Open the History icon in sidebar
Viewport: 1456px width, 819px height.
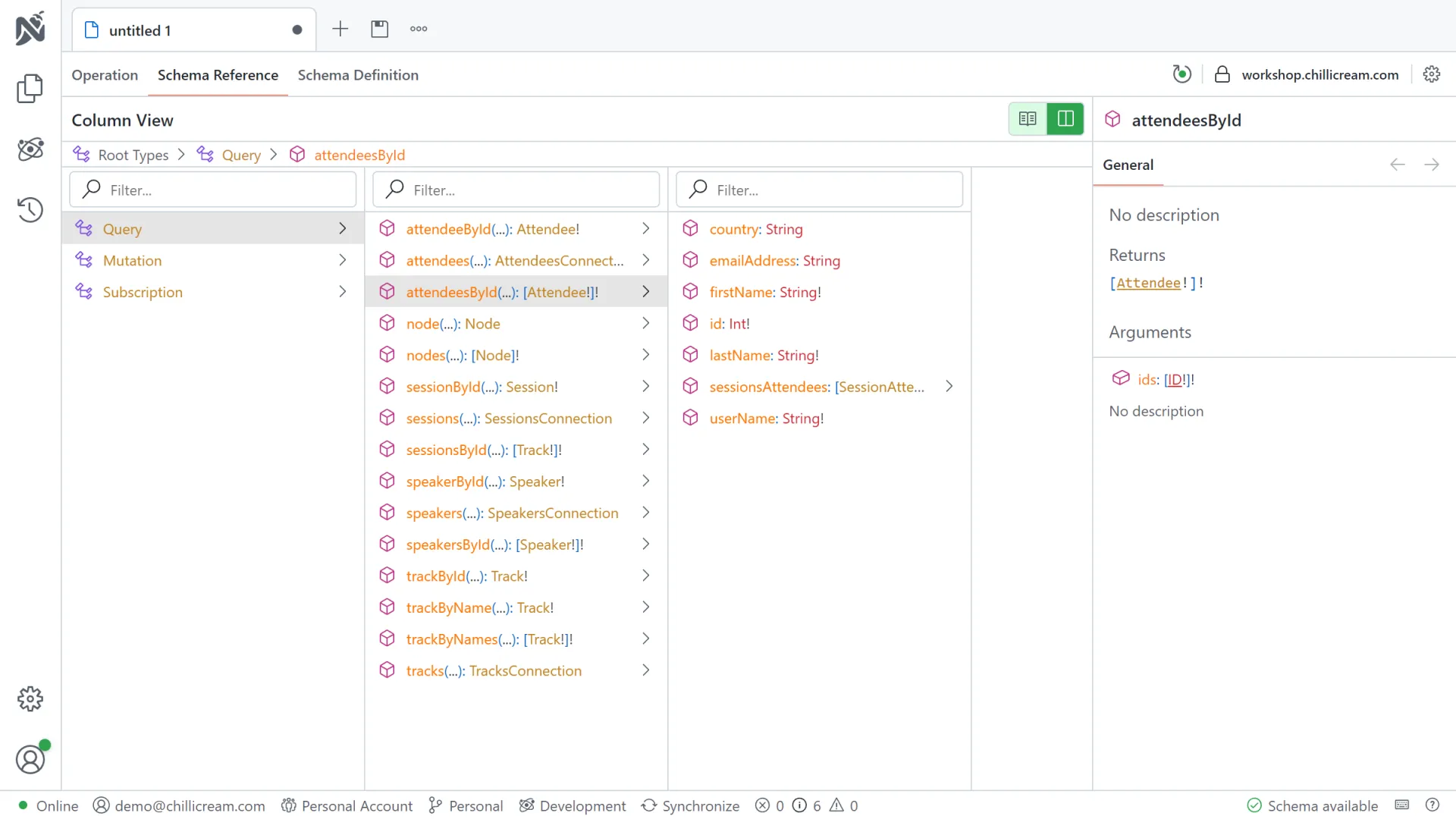[x=30, y=209]
